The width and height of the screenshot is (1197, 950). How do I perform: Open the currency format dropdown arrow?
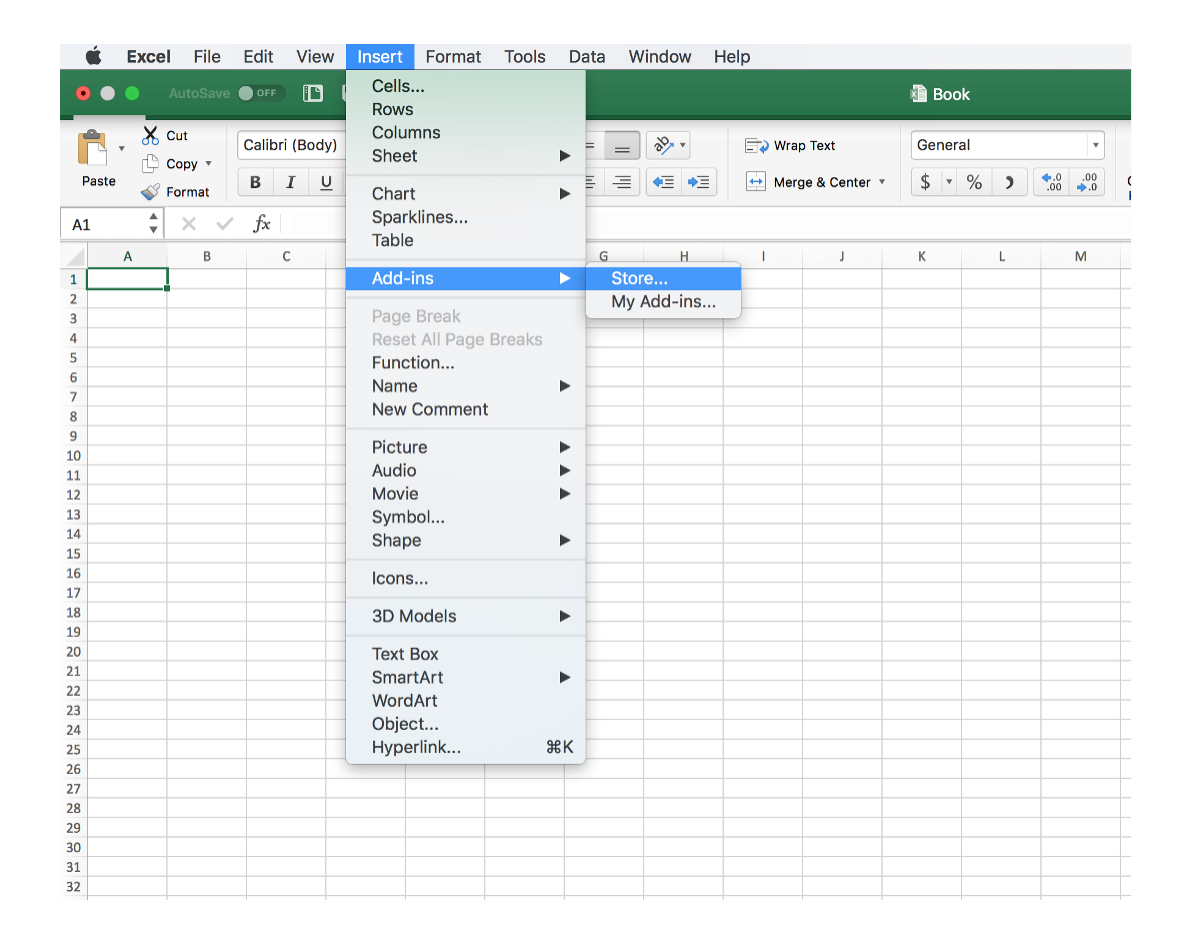(949, 182)
